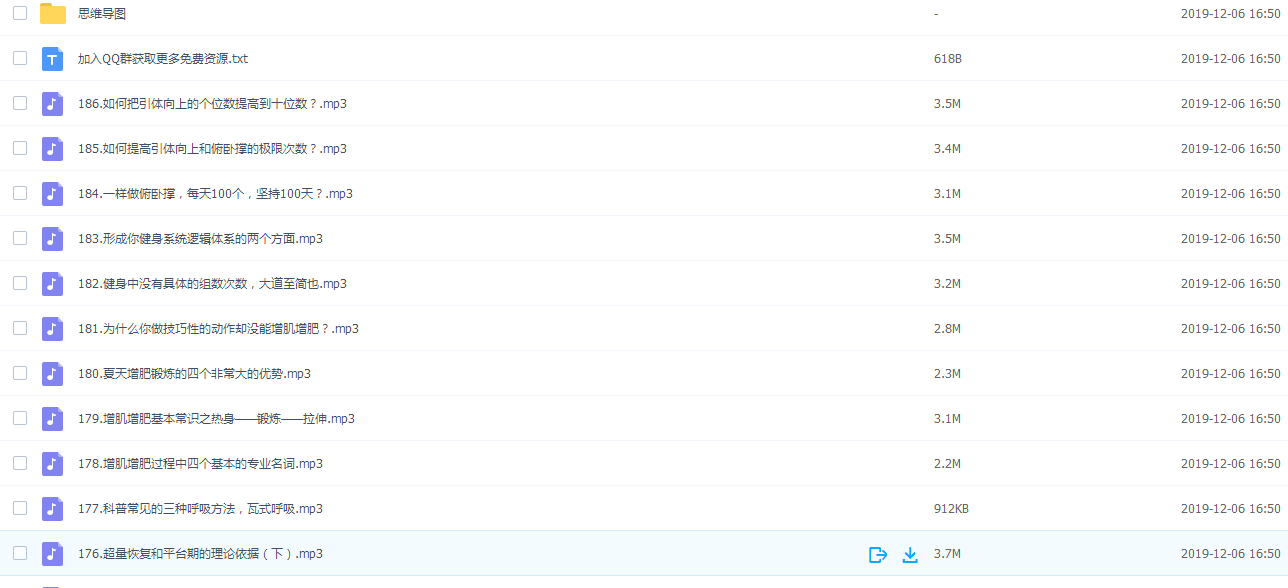Check the box for file 176 mp3
Screen dimensions: 1288x588
pyautogui.click(x=20, y=553)
